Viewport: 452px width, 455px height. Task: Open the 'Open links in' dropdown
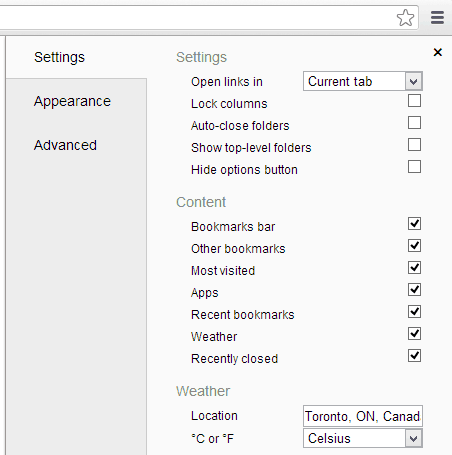pos(363,81)
